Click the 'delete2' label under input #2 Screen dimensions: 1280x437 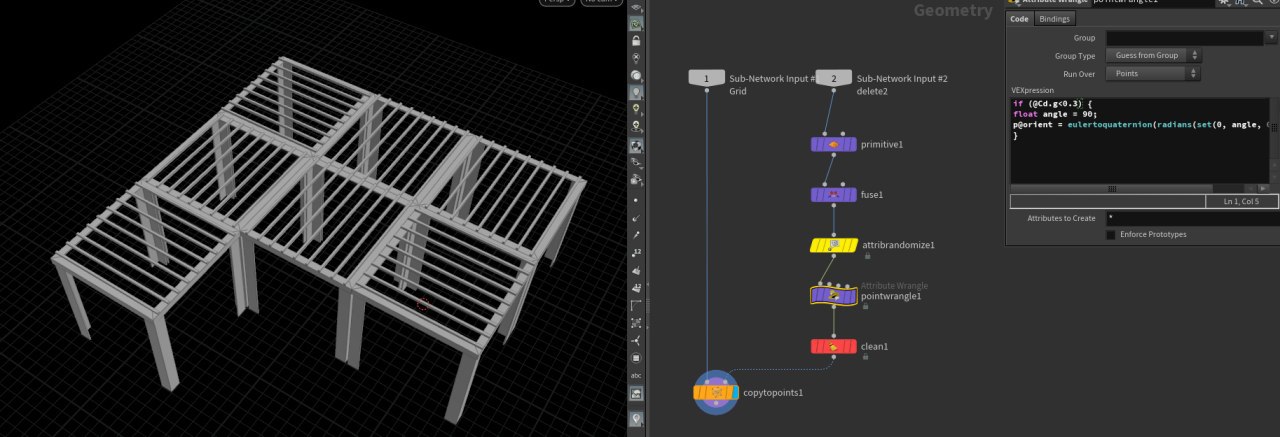(x=872, y=91)
